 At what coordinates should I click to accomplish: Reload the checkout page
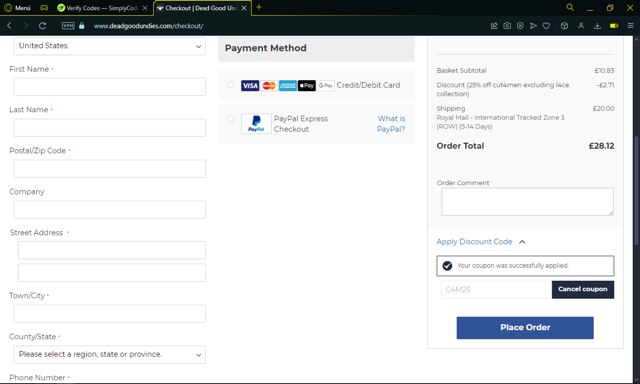click(42, 26)
